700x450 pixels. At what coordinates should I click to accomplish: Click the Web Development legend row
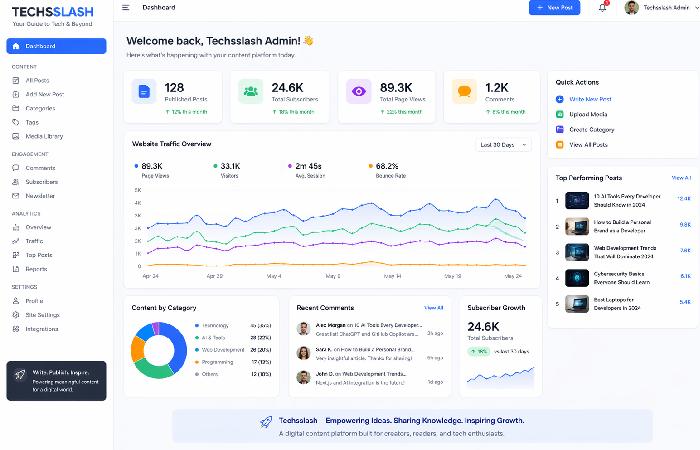(x=233, y=350)
